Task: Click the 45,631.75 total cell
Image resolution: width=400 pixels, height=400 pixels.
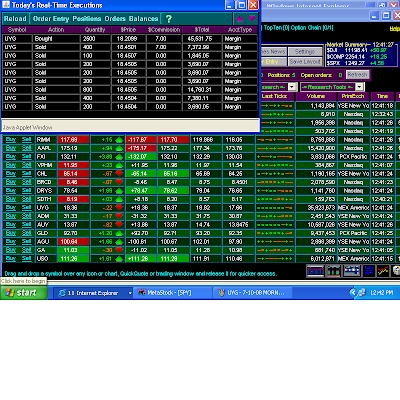Action: click(x=201, y=39)
